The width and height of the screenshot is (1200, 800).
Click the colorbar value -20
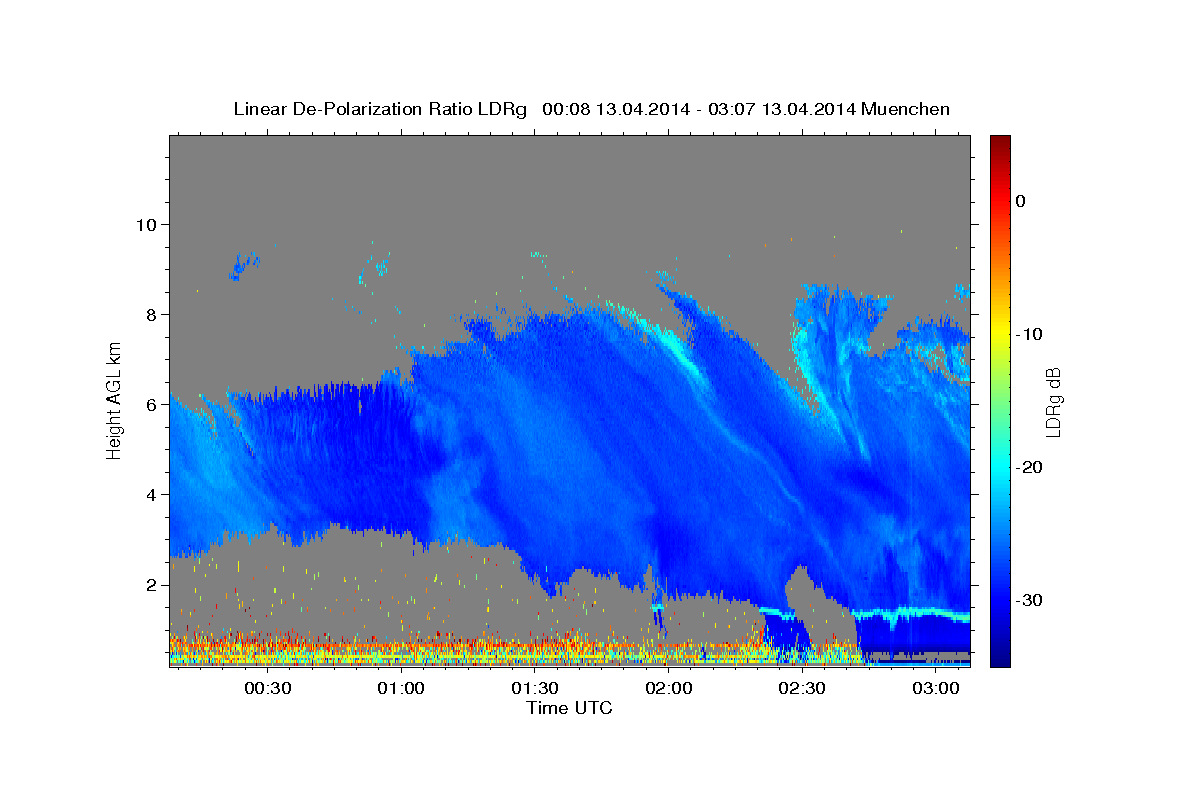1027,467
